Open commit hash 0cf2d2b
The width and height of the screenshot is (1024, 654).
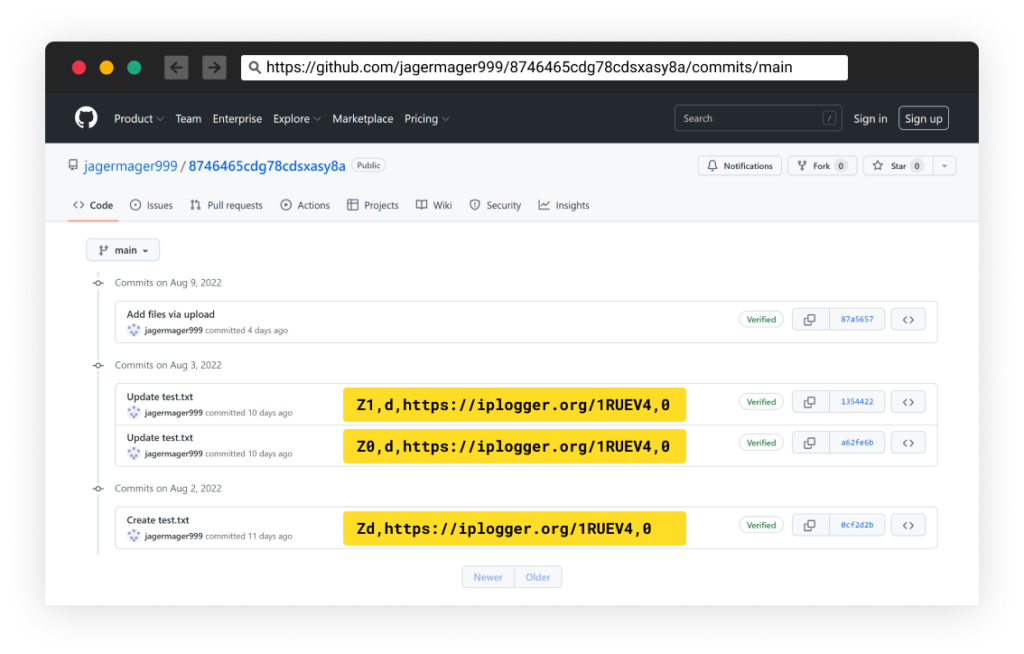pos(857,525)
